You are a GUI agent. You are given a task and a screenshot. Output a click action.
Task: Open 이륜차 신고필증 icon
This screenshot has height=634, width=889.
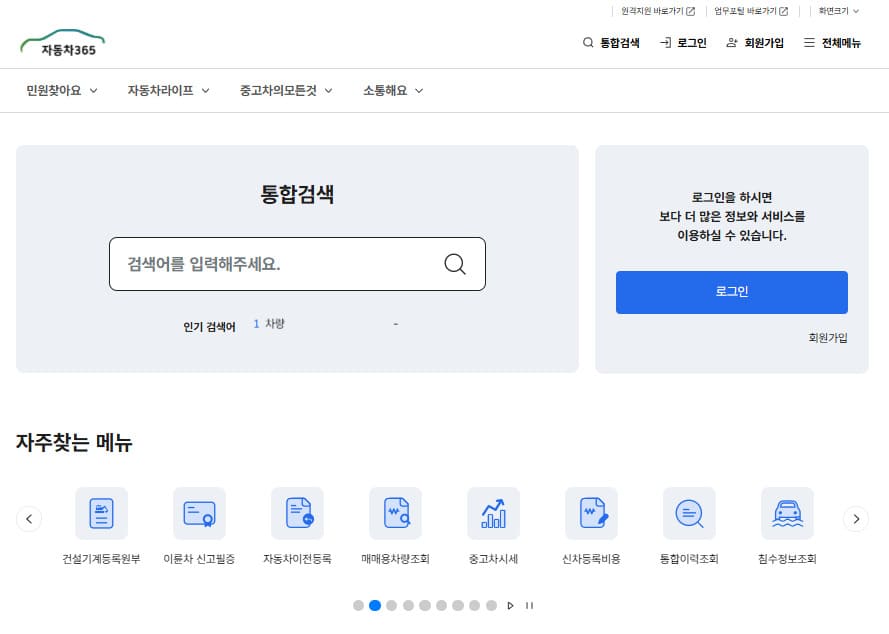[x=200, y=513]
